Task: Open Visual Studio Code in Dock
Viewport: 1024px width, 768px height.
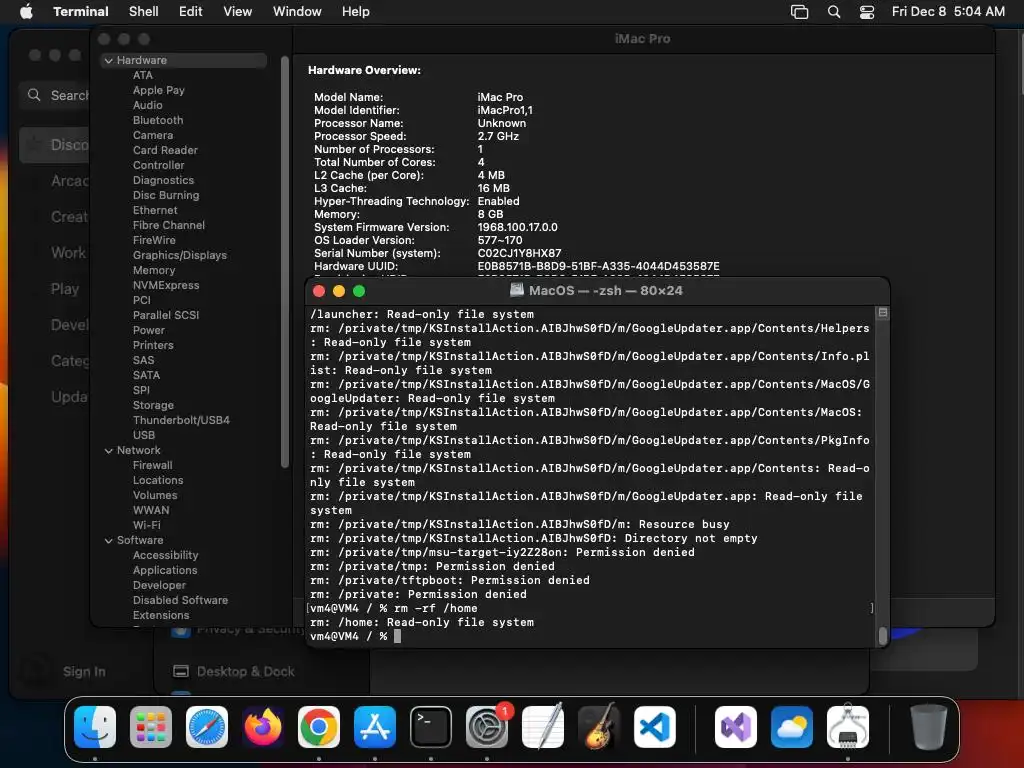Action: click(655, 727)
